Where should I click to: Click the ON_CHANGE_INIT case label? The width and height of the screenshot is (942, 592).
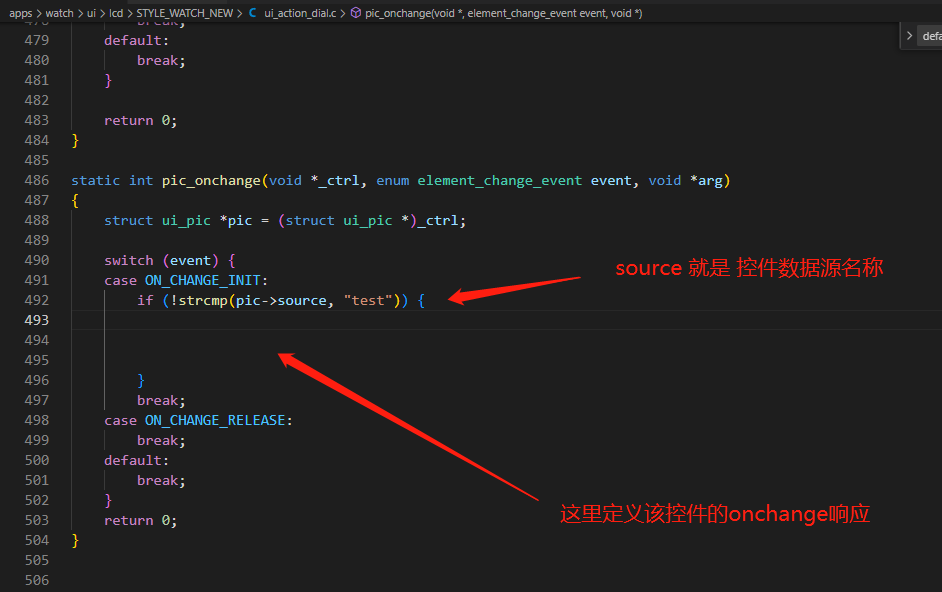(x=202, y=281)
